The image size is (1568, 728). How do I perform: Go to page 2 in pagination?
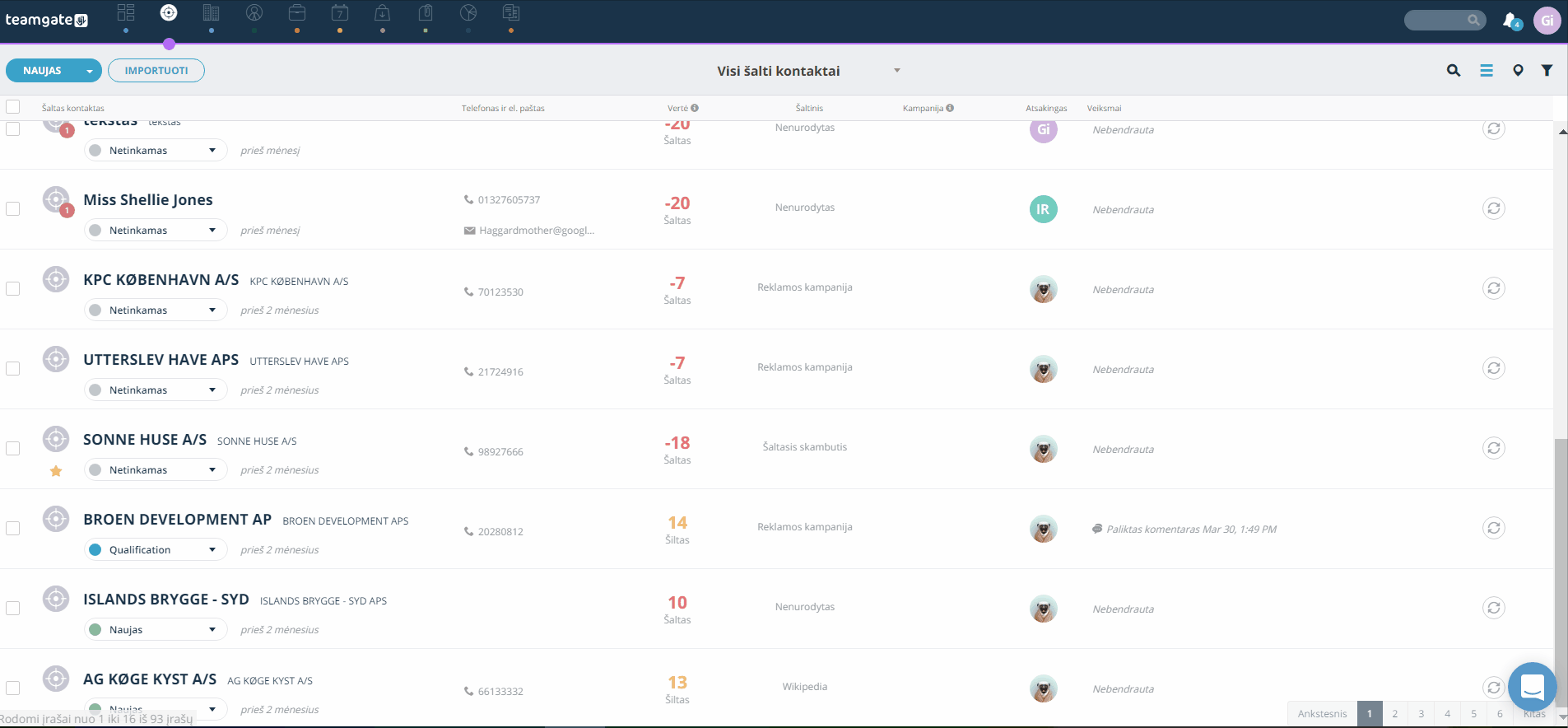pos(1395,714)
